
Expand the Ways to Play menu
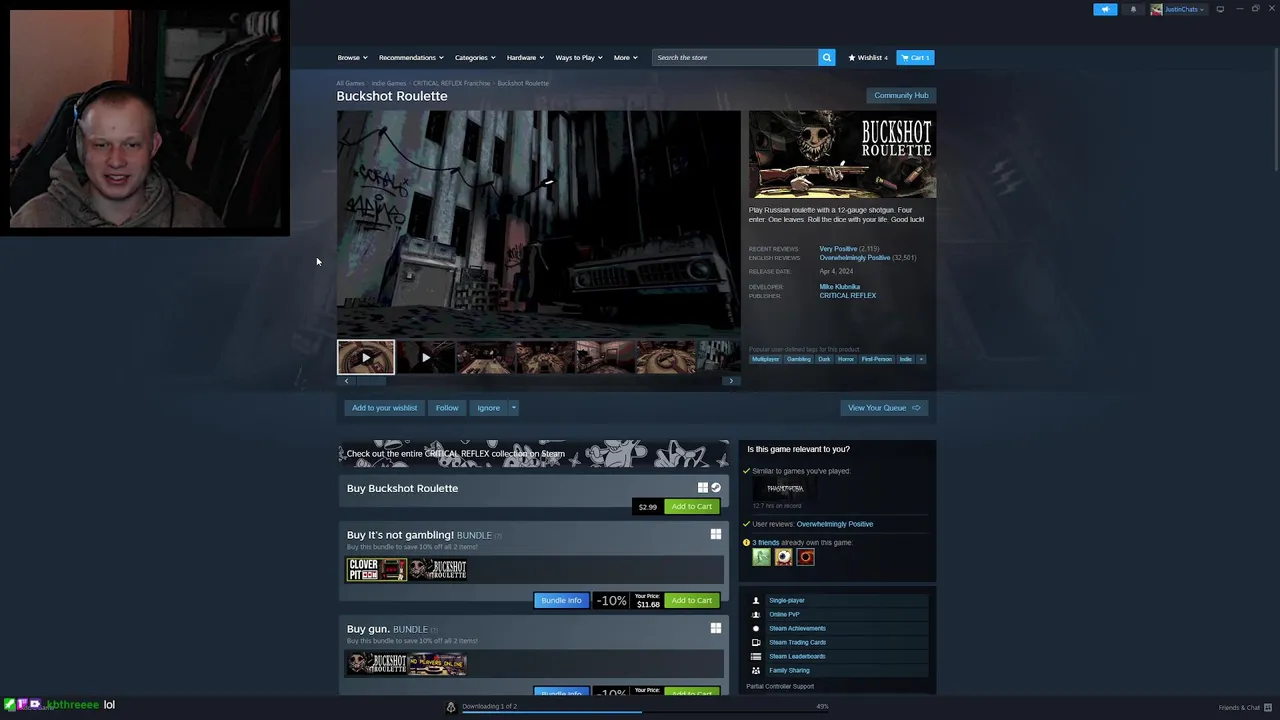(x=579, y=57)
